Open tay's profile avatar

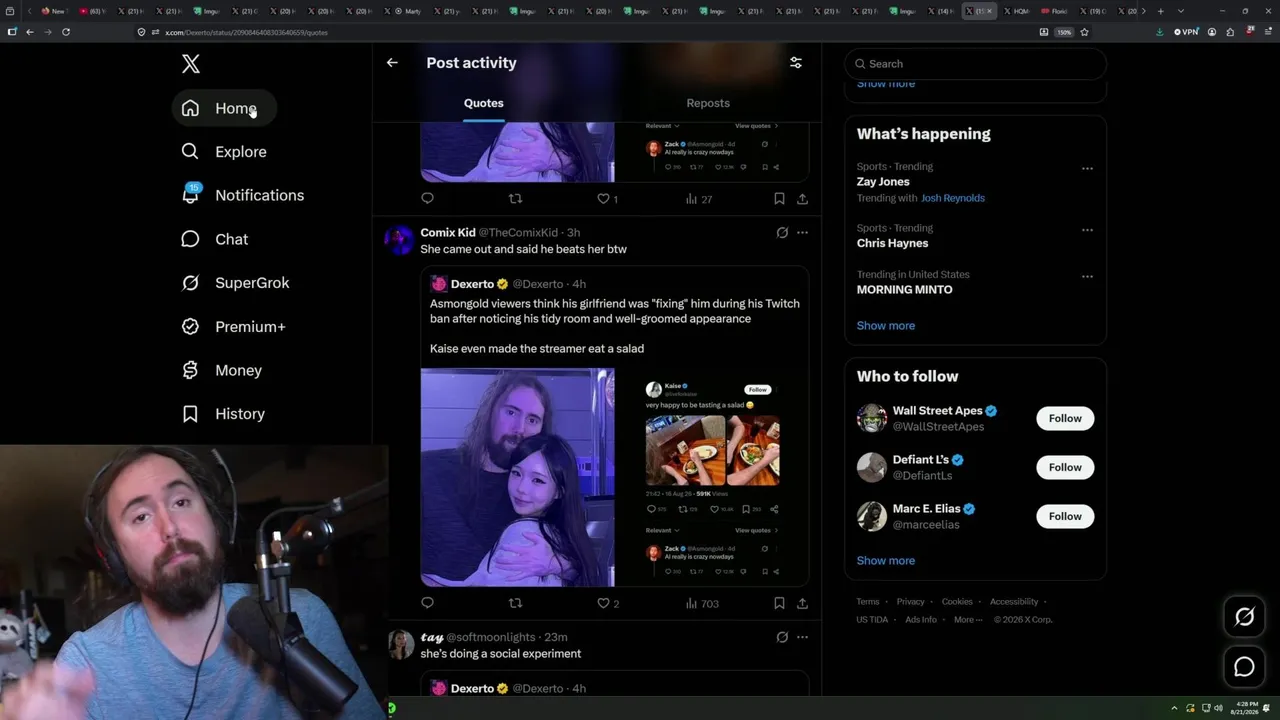click(400, 644)
